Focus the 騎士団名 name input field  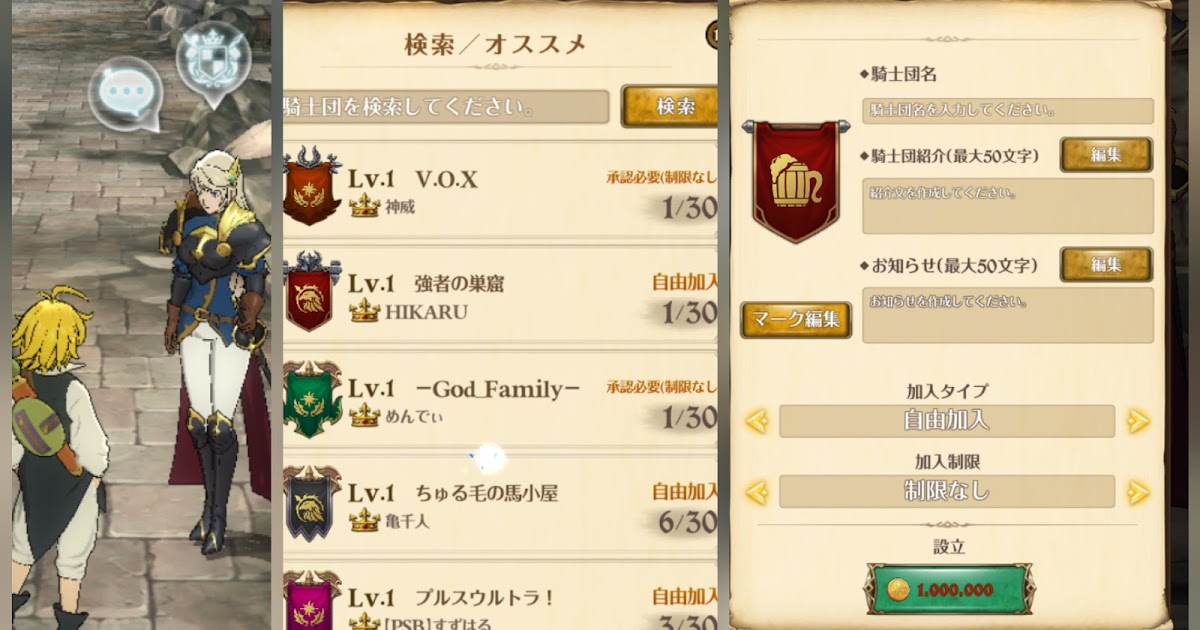pos(1008,110)
